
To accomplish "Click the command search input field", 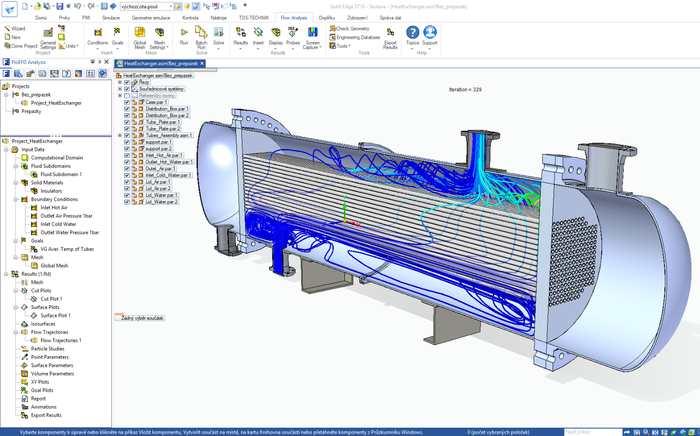I will tap(593, 432).
